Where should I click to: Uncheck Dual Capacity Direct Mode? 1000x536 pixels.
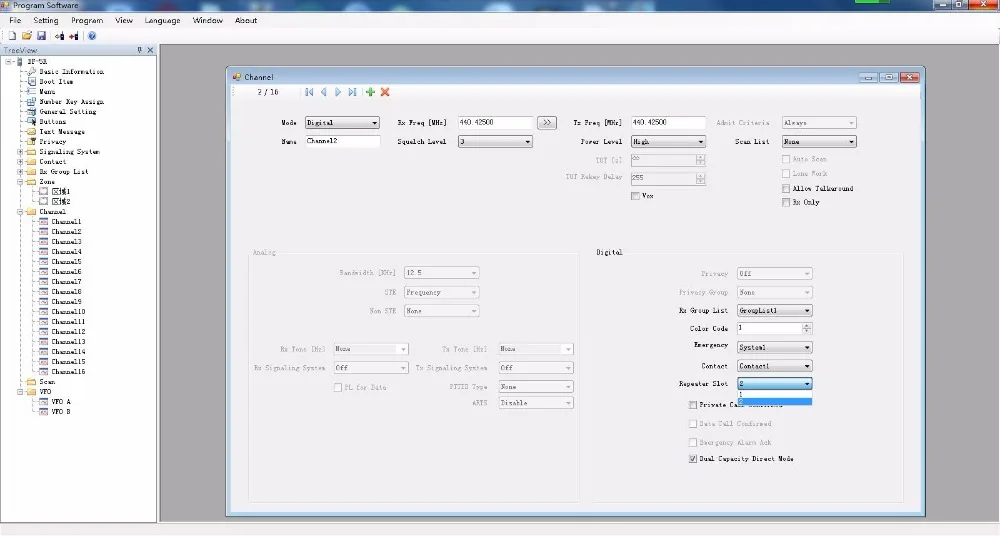[x=693, y=459]
